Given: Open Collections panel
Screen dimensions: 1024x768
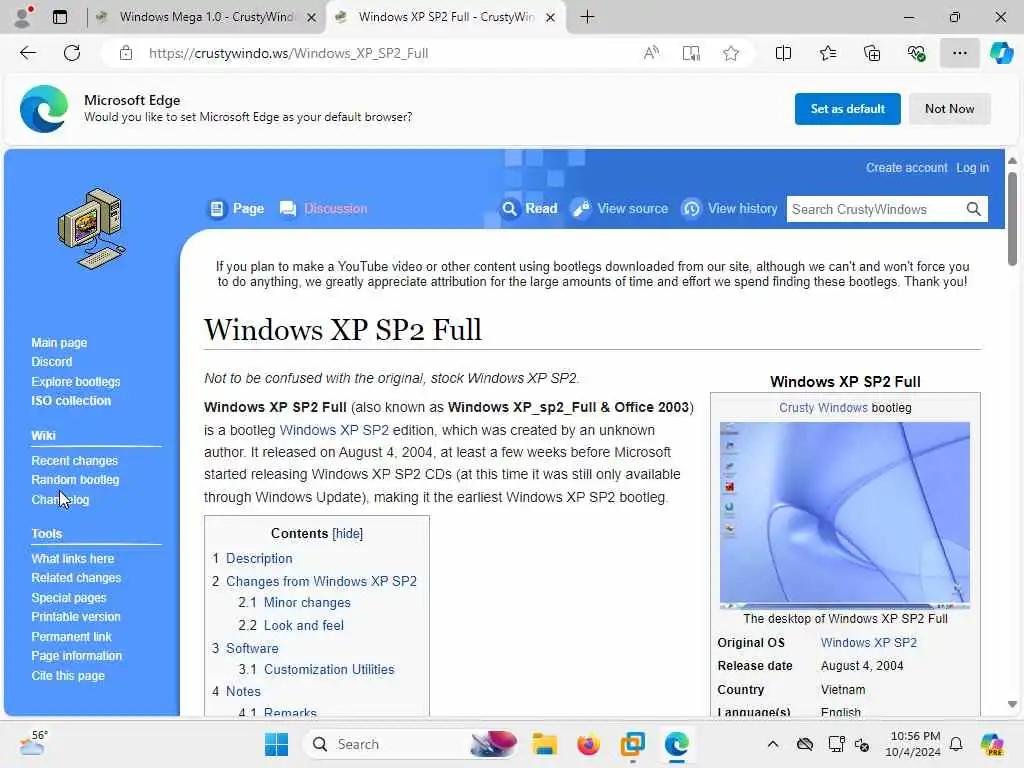Looking at the screenshot, I should pos(872,53).
